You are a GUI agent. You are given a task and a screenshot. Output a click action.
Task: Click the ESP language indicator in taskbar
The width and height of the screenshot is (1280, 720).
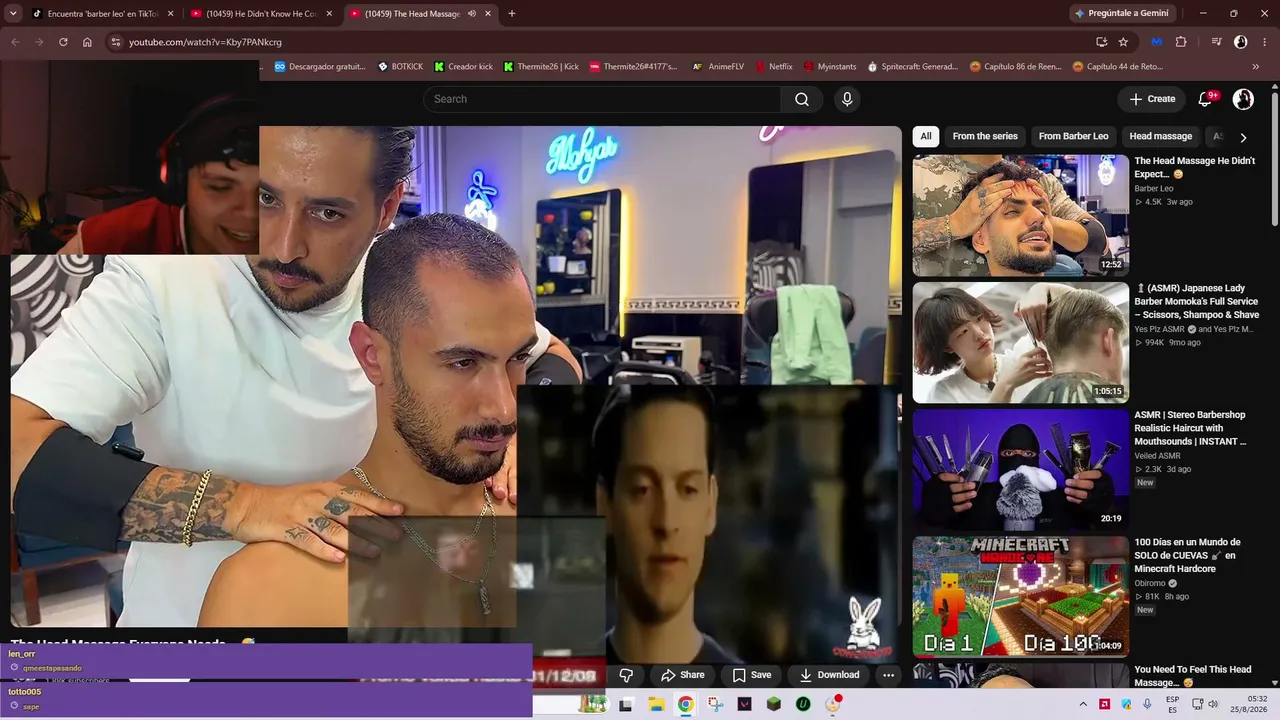coord(1172,704)
